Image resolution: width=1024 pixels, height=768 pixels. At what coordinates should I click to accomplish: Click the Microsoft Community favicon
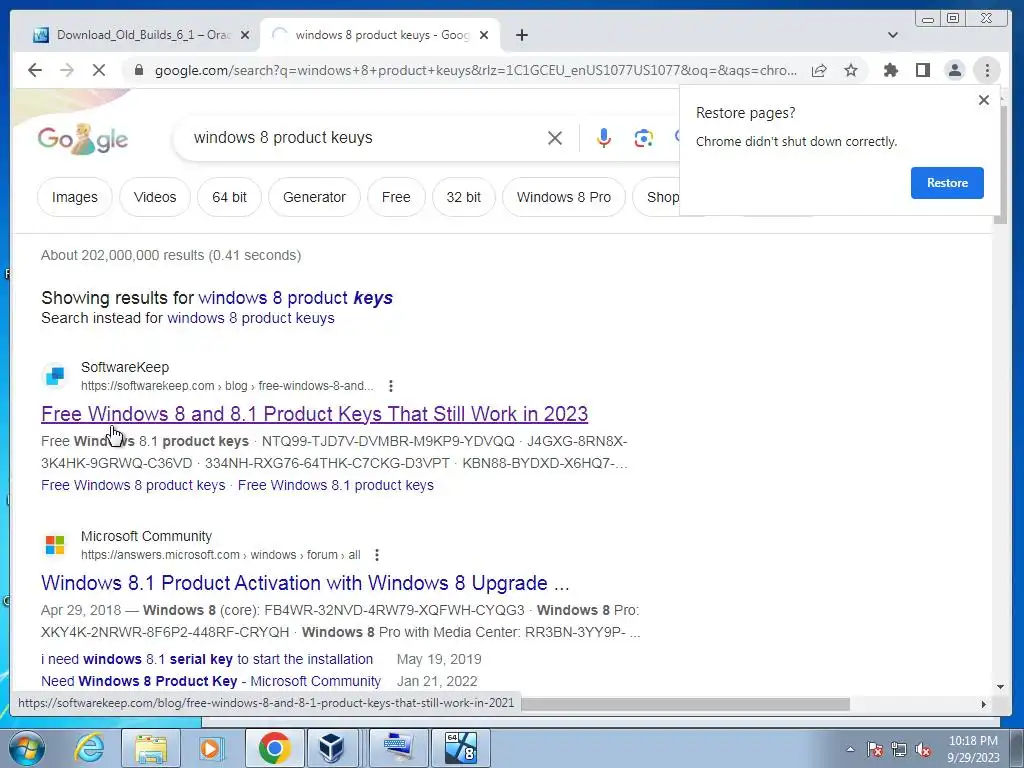click(x=55, y=545)
